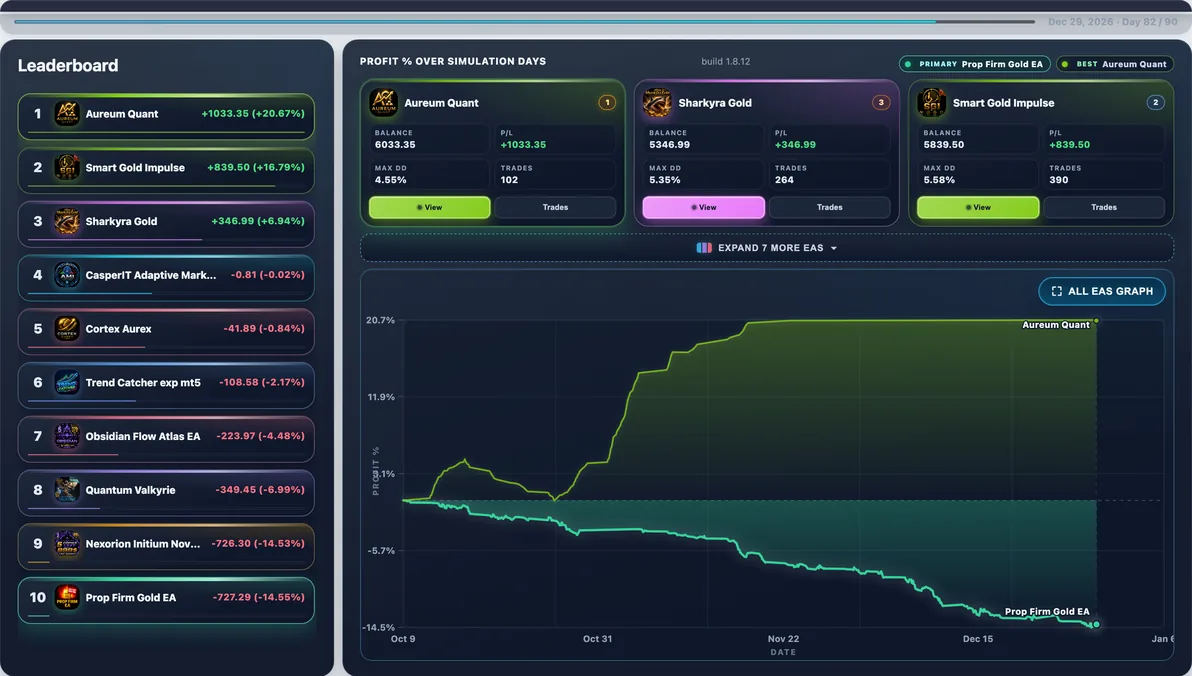
Task: Open Trades for Aureum Quant
Action: (x=555, y=208)
